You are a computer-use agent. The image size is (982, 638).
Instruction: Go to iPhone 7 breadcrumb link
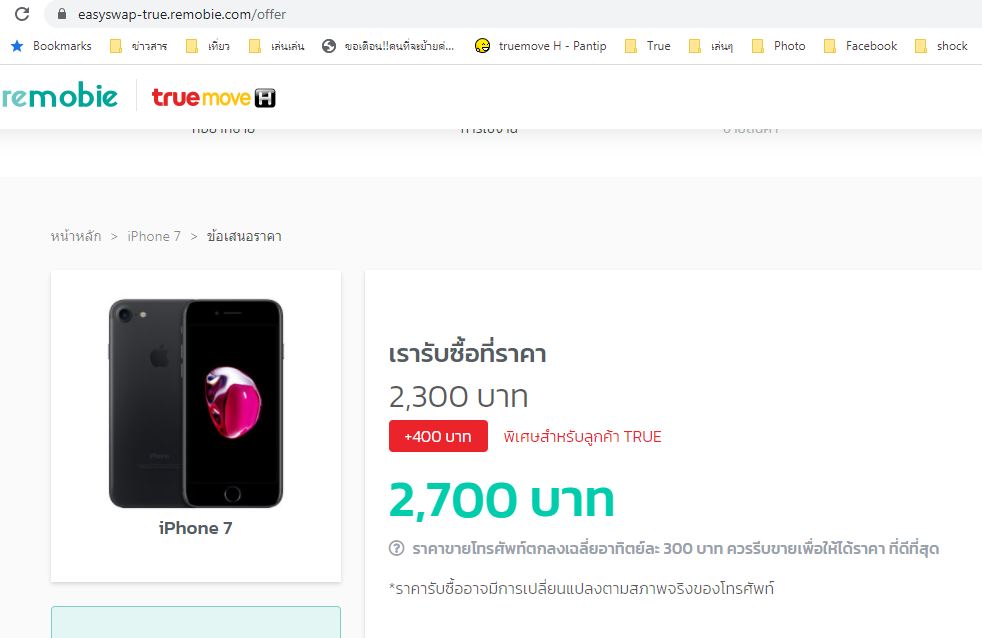click(154, 236)
